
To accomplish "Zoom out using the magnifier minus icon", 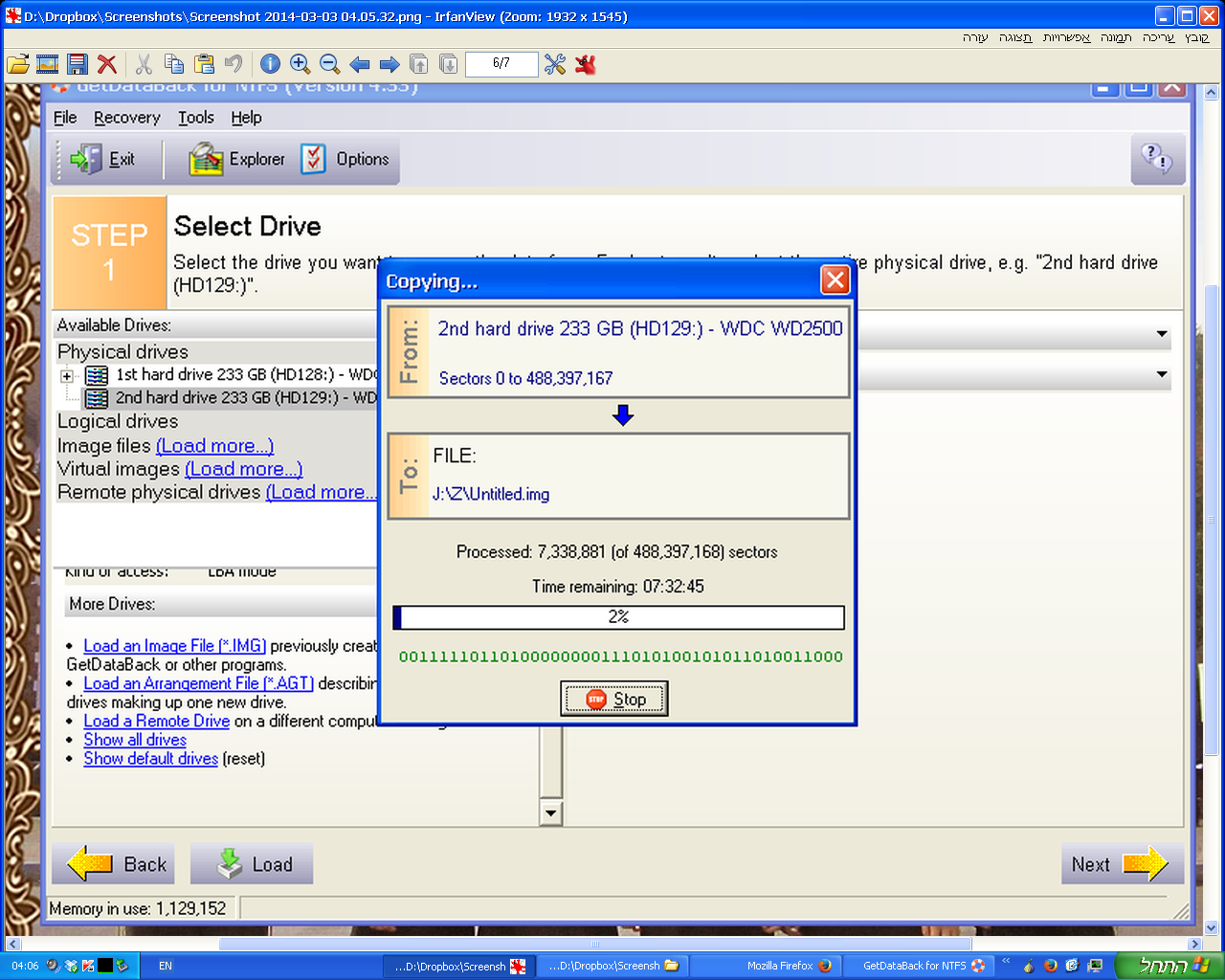I will [x=329, y=64].
